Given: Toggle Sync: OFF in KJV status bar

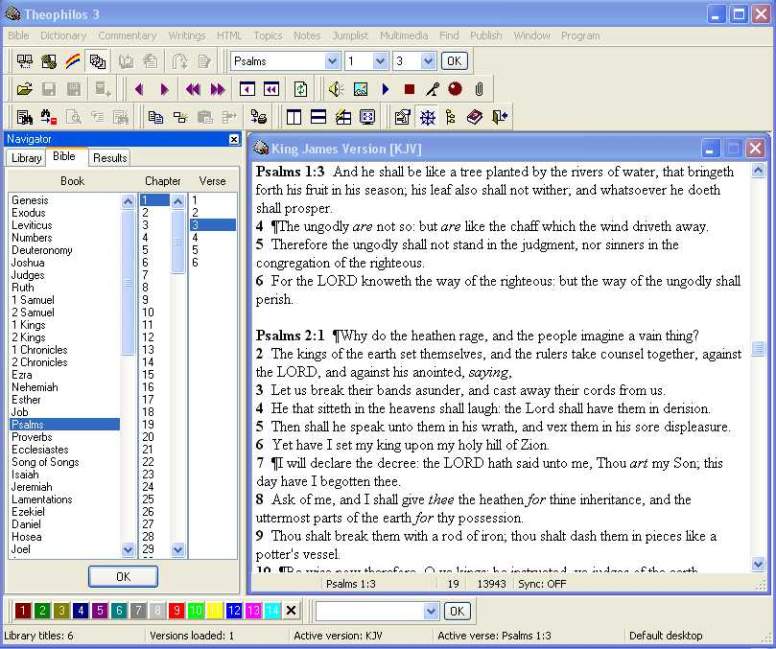Looking at the screenshot, I should [542, 584].
